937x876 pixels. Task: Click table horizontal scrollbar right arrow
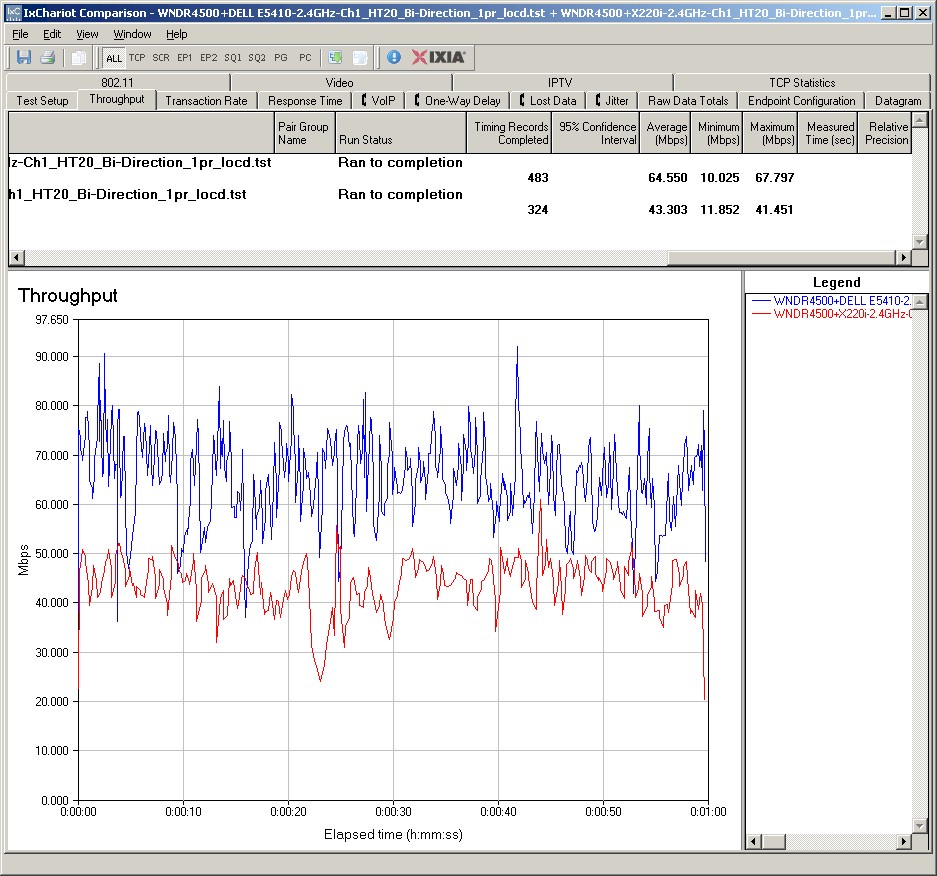[x=904, y=258]
